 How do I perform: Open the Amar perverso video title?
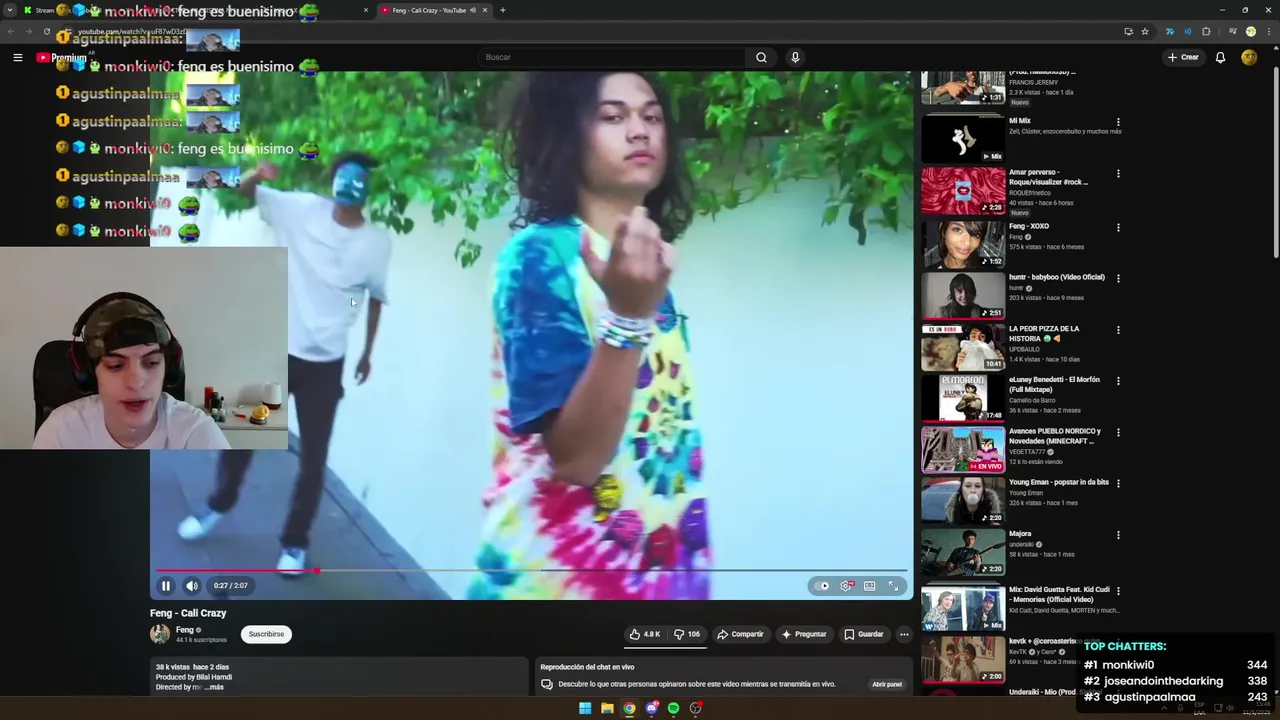pos(1048,177)
